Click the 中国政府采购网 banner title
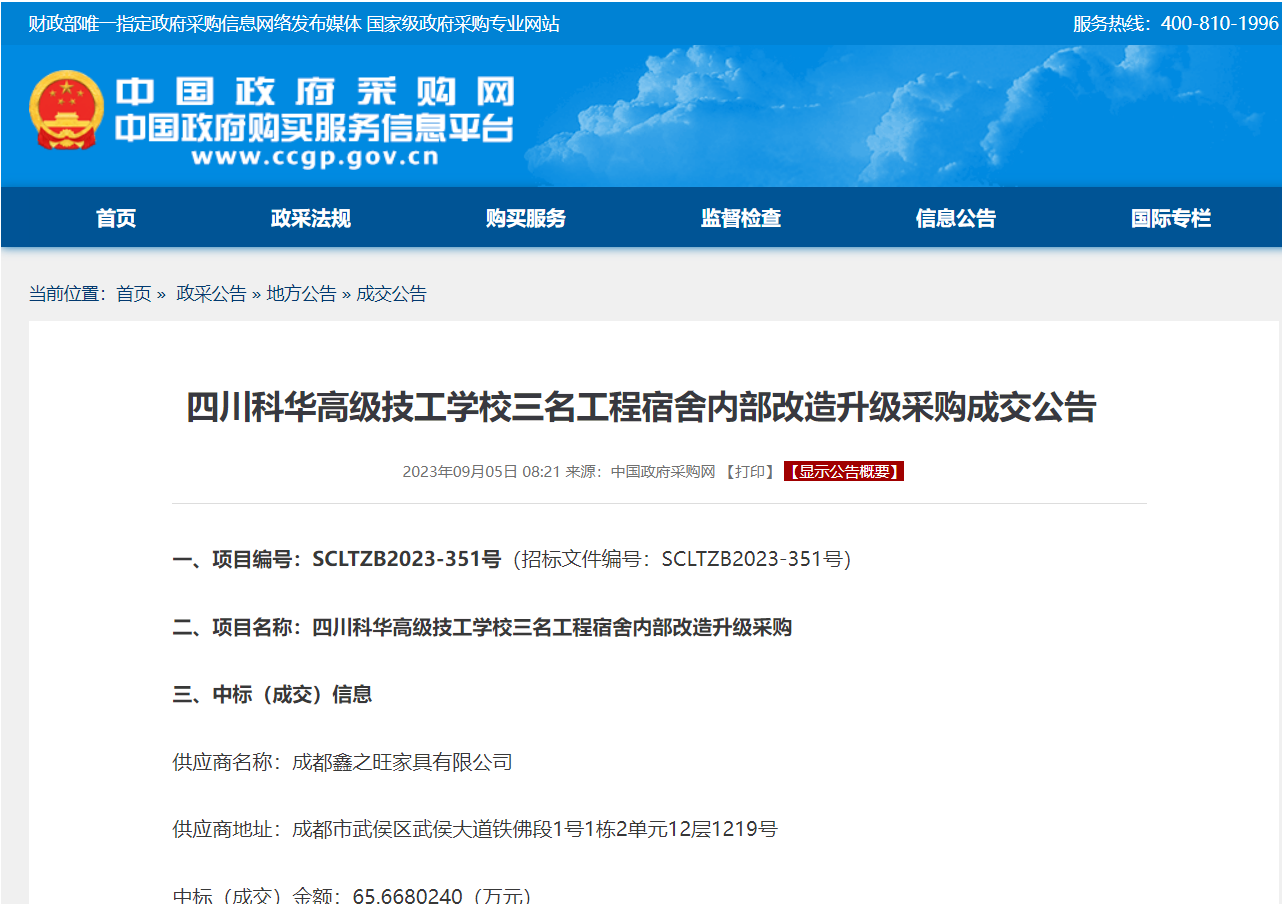This screenshot has width=1282, height=904. [315, 92]
